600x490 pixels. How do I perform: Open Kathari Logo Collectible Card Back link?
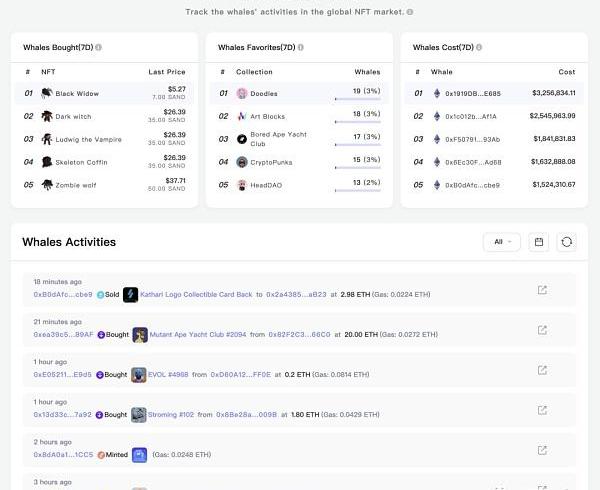click(201, 295)
